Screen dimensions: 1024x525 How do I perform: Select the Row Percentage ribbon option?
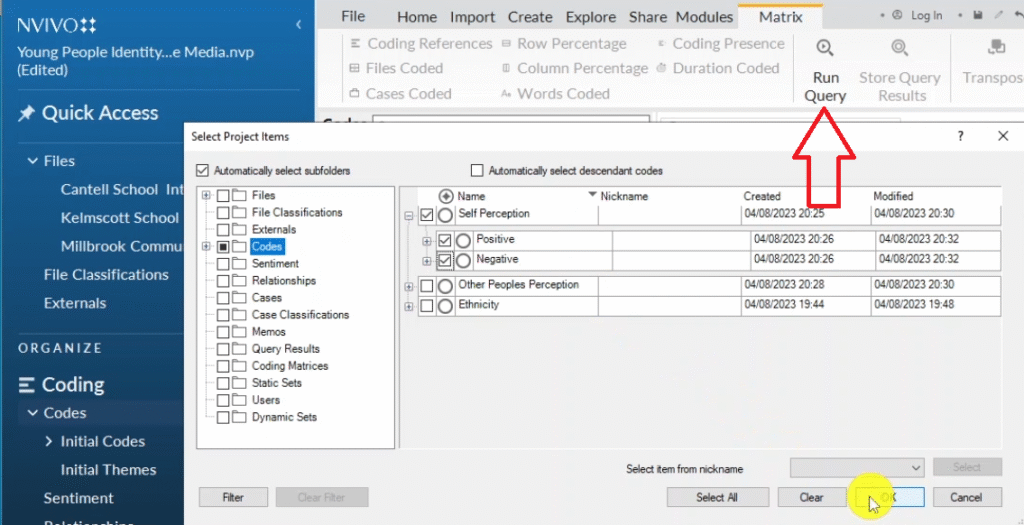click(571, 44)
